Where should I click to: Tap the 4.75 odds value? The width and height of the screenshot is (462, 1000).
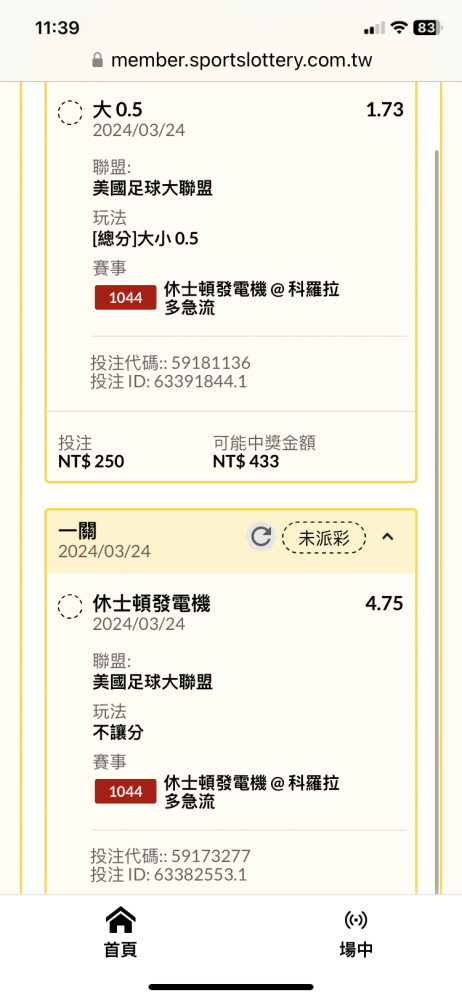coord(384,603)
